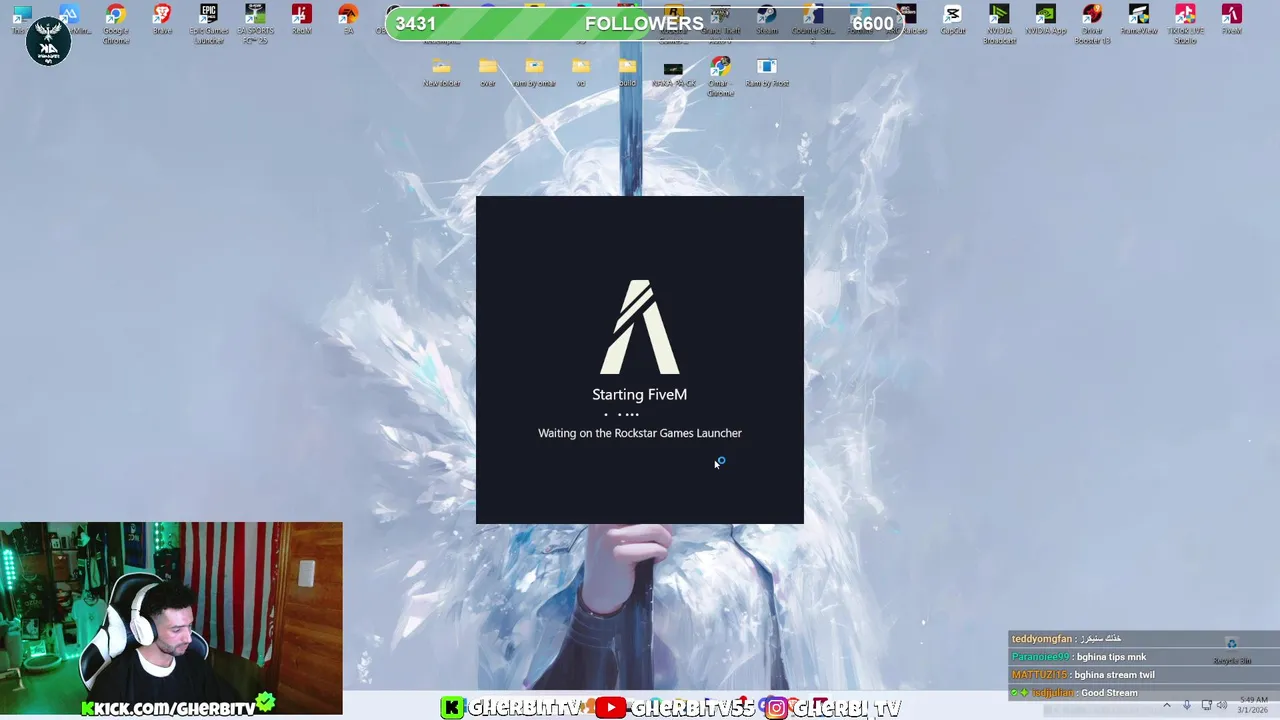Open Driver Booster 13 shortcut

pyautogui.click(x=1092, y=23)
